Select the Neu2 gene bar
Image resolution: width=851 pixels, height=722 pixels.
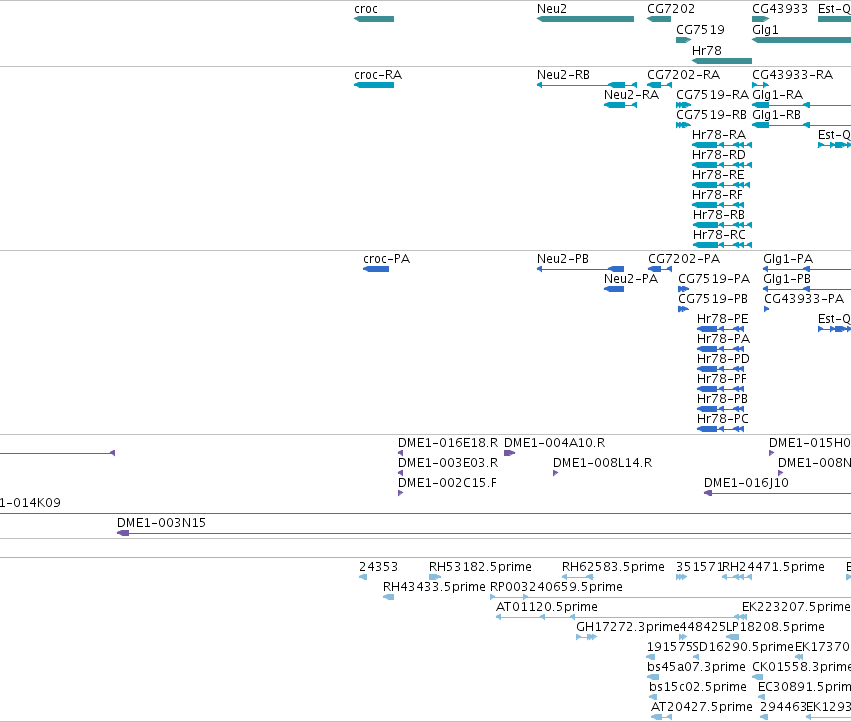[x=585, y=19]
